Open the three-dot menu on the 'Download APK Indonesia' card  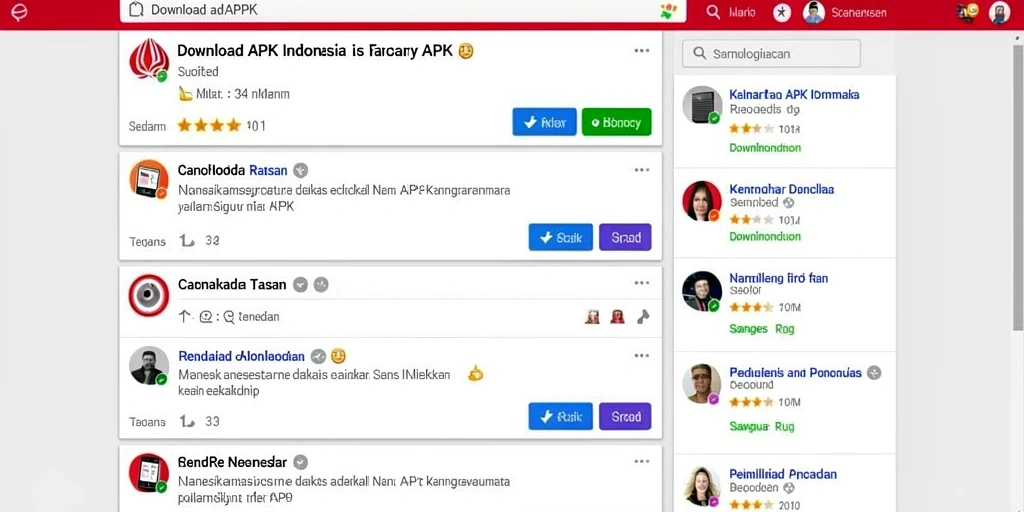coord(641,51)
